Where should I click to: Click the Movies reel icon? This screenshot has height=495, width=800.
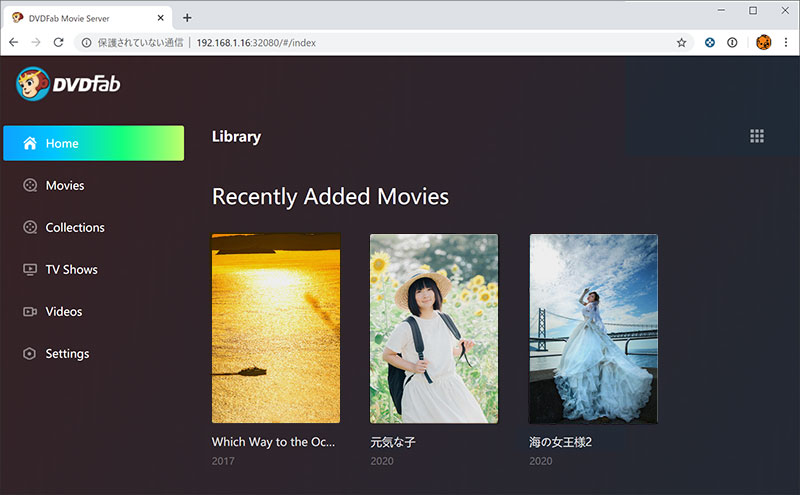coord(30,185)
